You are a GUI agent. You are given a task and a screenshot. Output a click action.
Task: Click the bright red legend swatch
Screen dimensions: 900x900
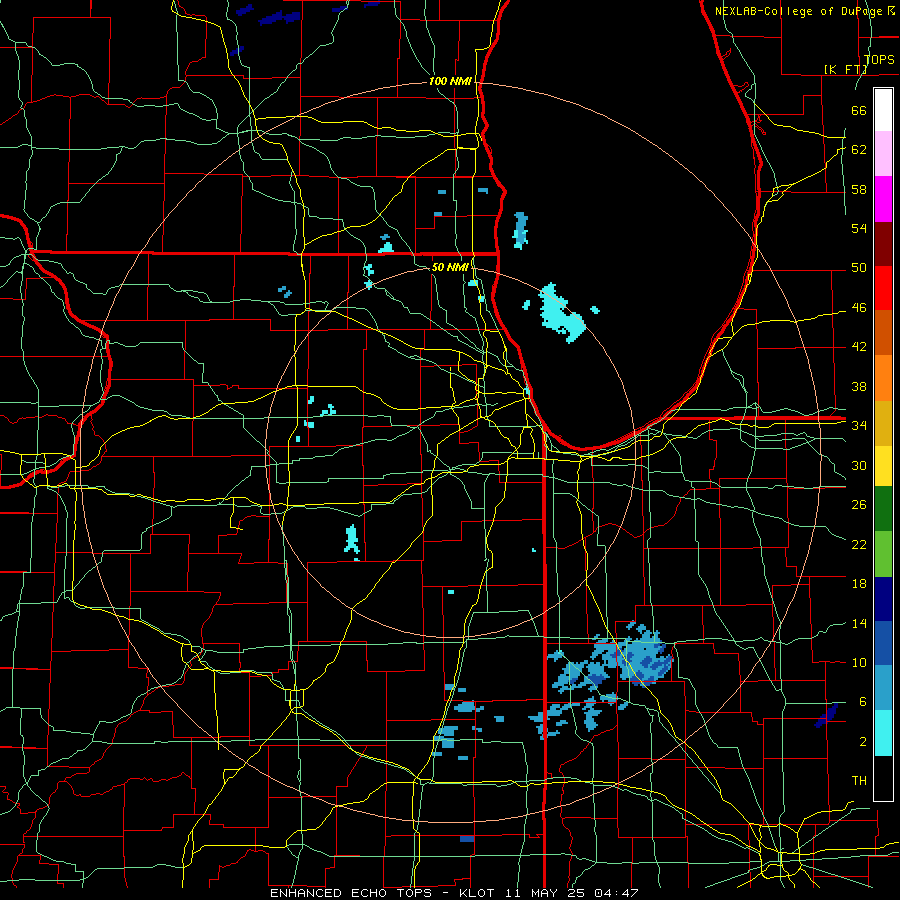coord(883,288)
